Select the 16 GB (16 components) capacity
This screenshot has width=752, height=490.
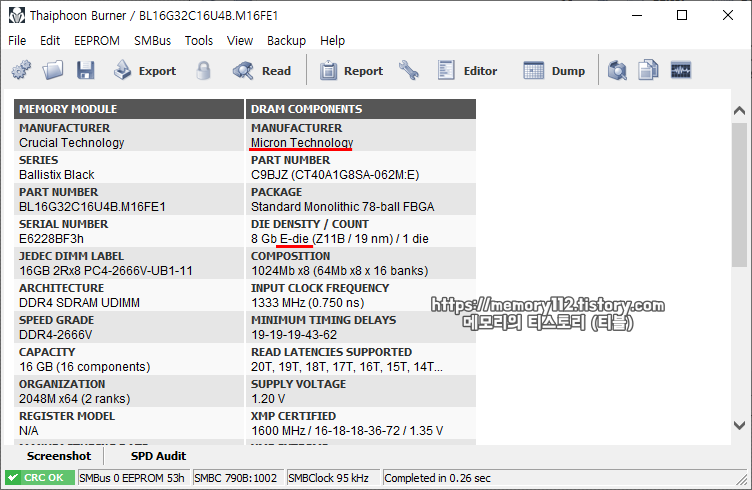[85, 367]
